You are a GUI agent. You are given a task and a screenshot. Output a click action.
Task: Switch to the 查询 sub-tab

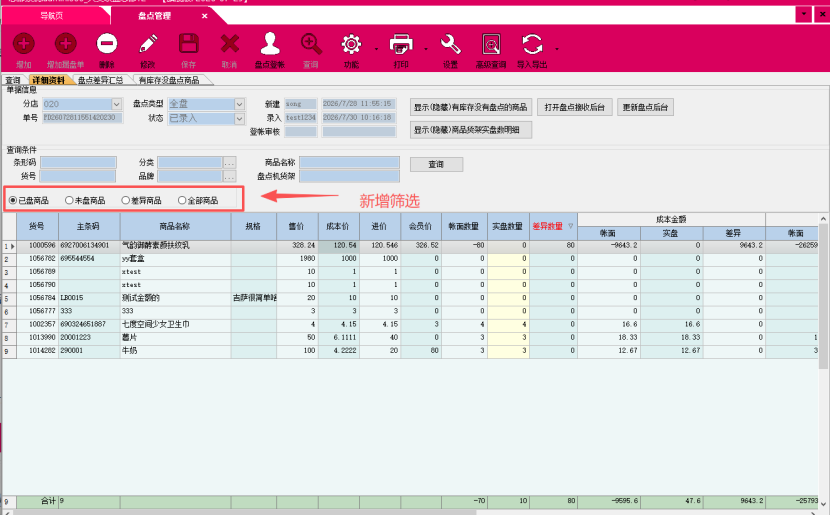click(13, 80)
